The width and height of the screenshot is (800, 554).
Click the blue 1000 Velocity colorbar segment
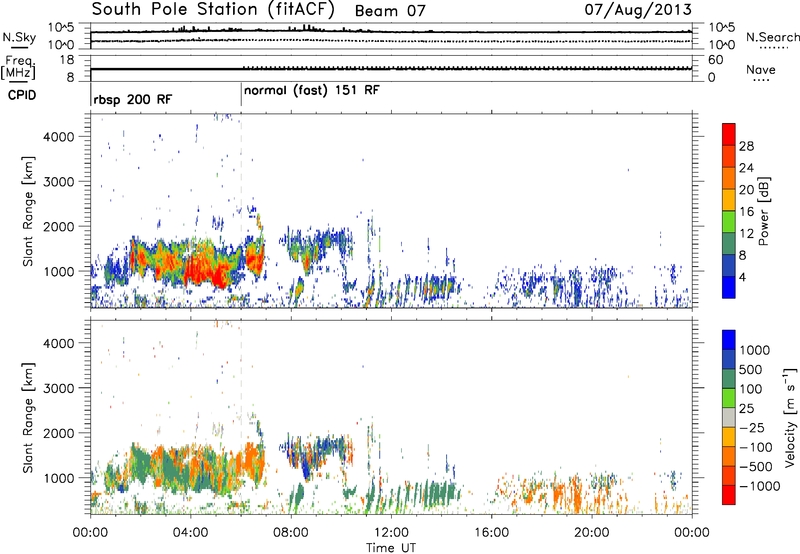point(729,340)
